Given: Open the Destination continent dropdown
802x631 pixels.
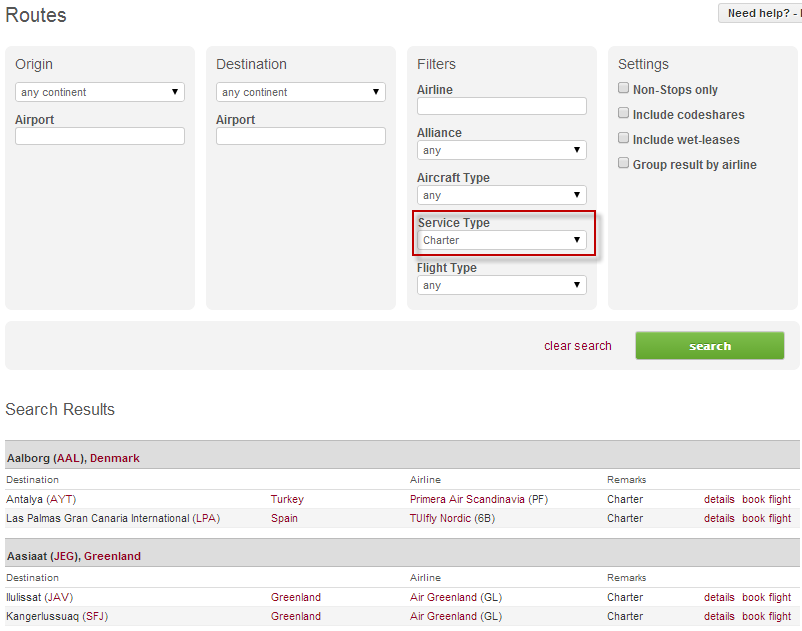Looking at the screenshot, I should coord(301,92).
